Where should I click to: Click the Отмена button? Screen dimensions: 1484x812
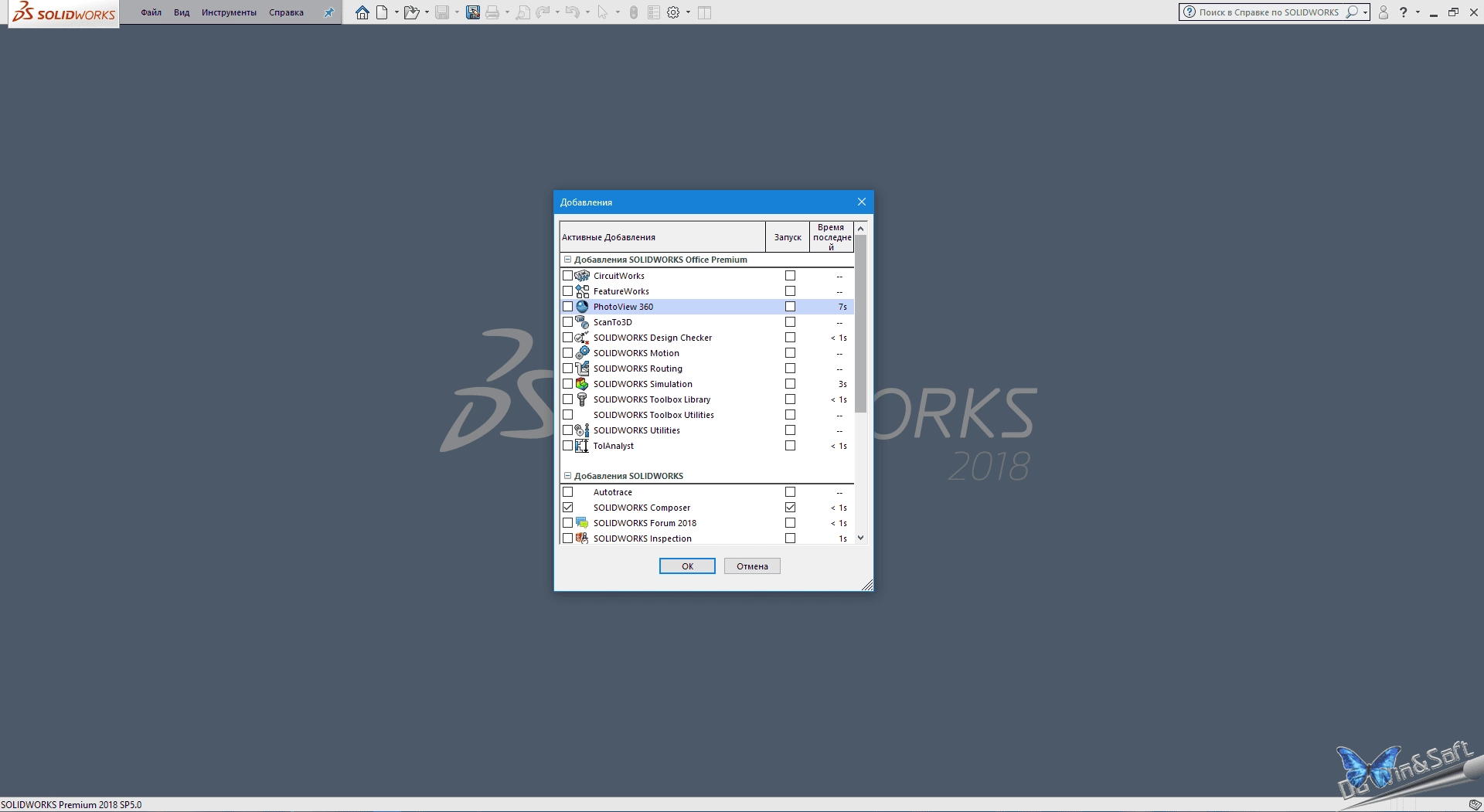752,566
